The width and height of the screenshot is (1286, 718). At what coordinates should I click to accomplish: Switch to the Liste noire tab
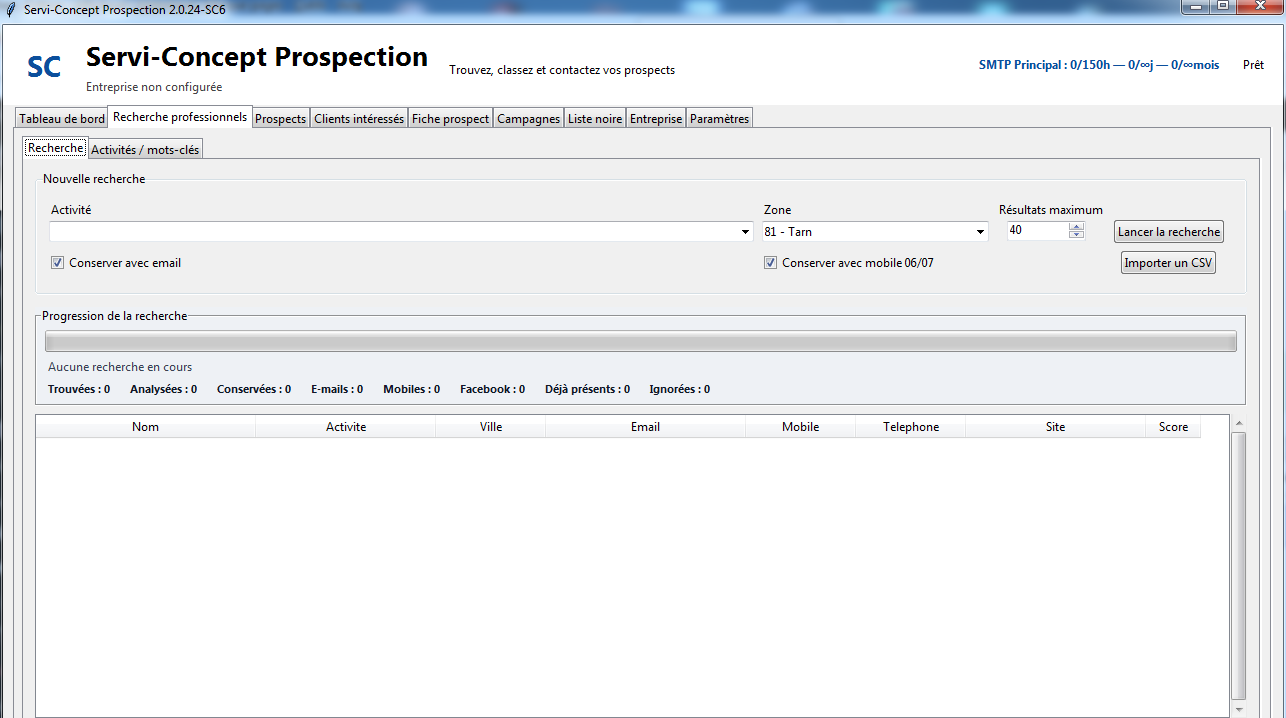pyautogui.click(x=595, y=119)
